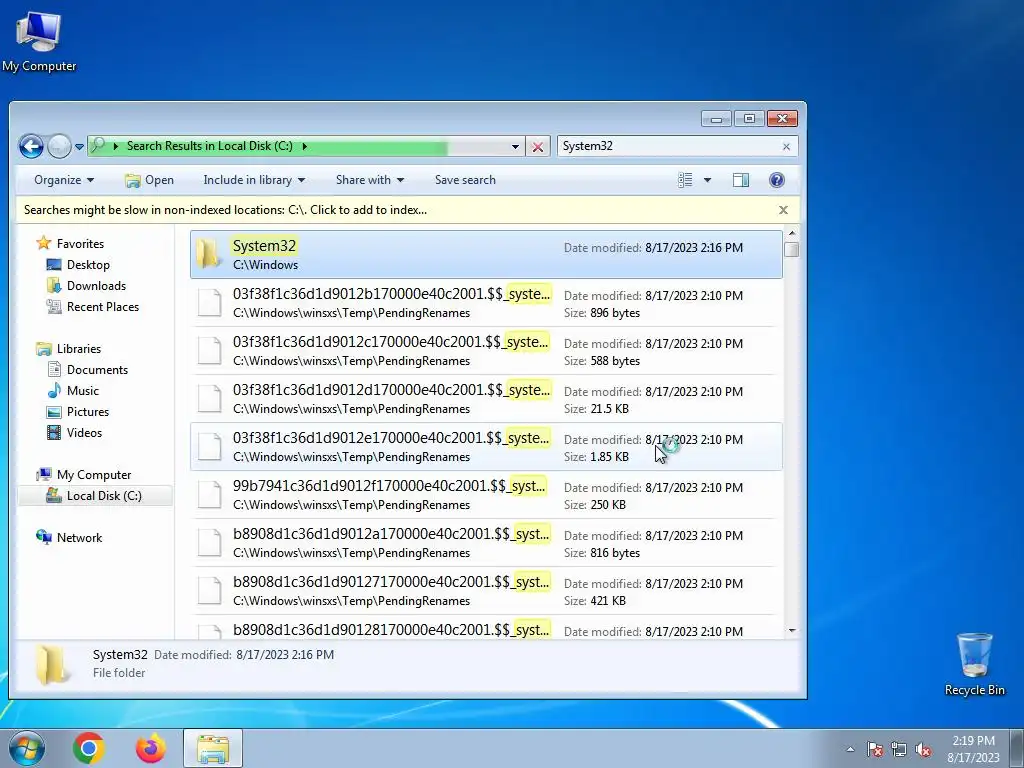Dismiss the yellow index information bar
Viewport: 1024px width, 768px height.
coord(783,210)
